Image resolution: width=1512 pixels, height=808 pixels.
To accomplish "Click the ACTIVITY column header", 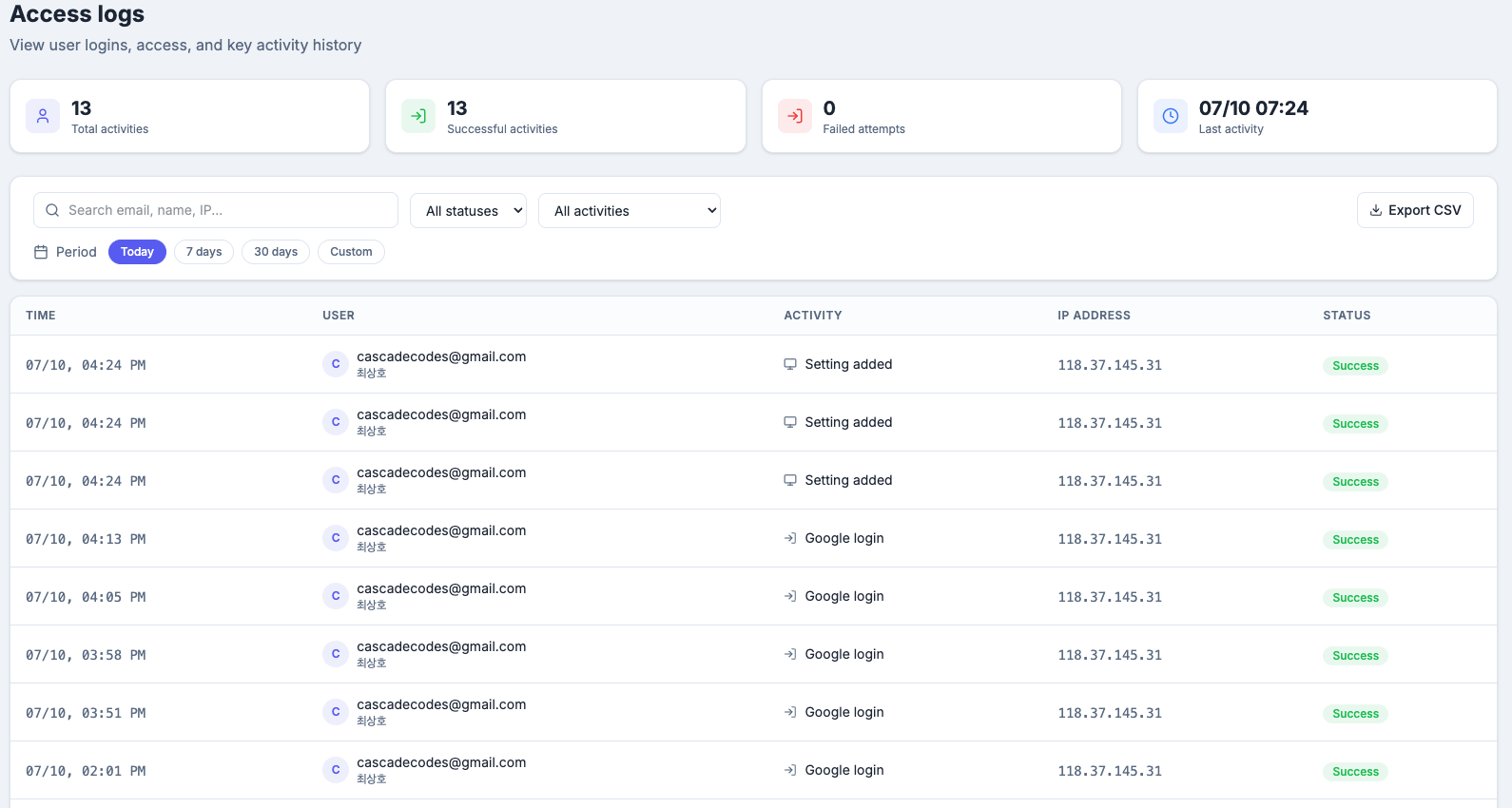I will (813, 316).
